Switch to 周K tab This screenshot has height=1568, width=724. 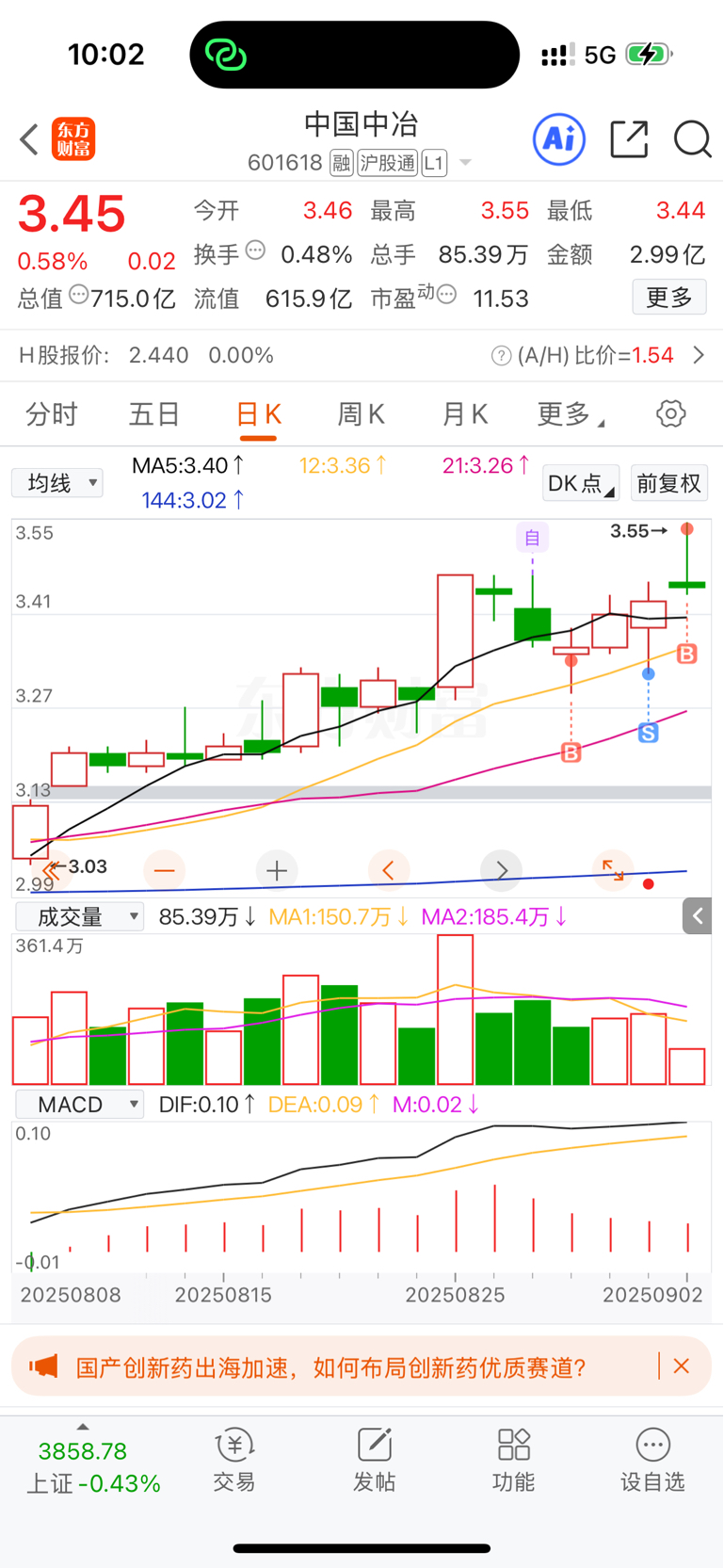(361, 413)
